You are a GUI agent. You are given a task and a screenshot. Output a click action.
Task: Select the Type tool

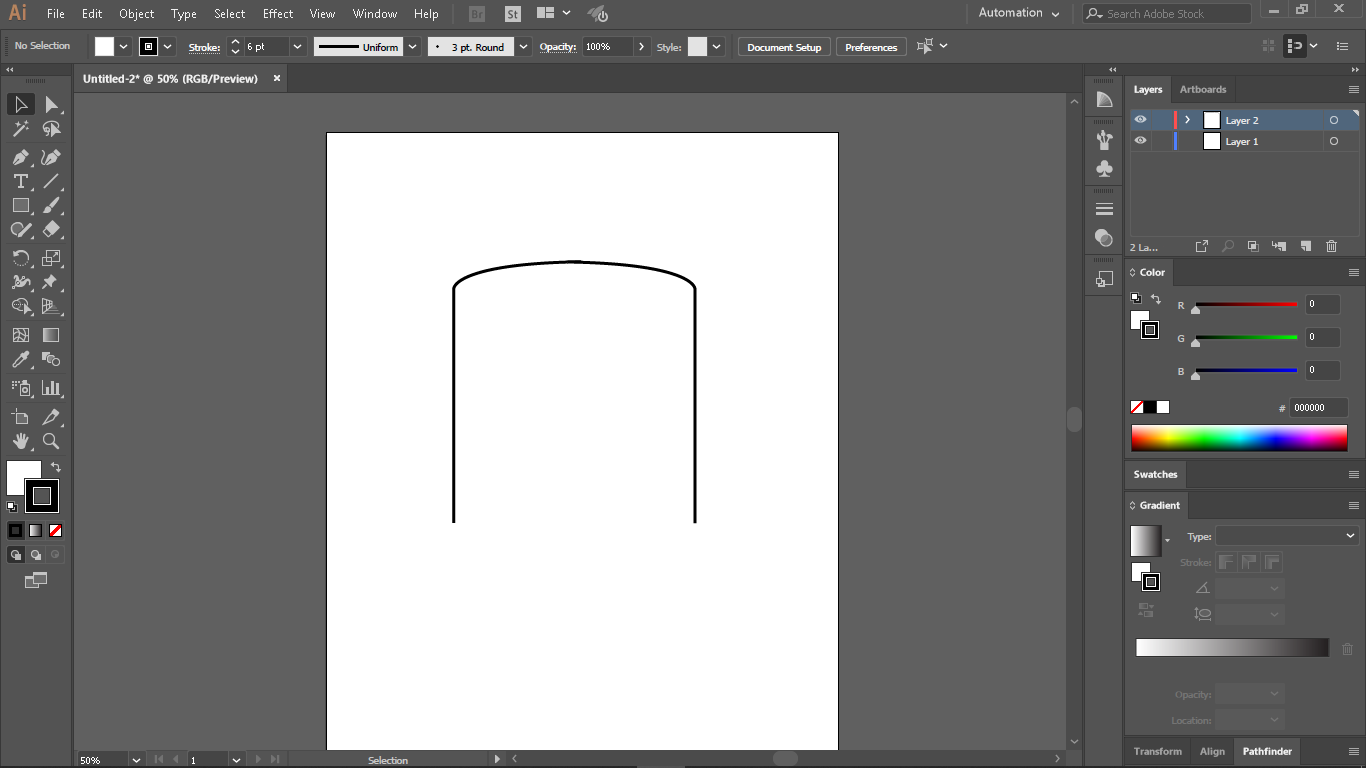20,181
